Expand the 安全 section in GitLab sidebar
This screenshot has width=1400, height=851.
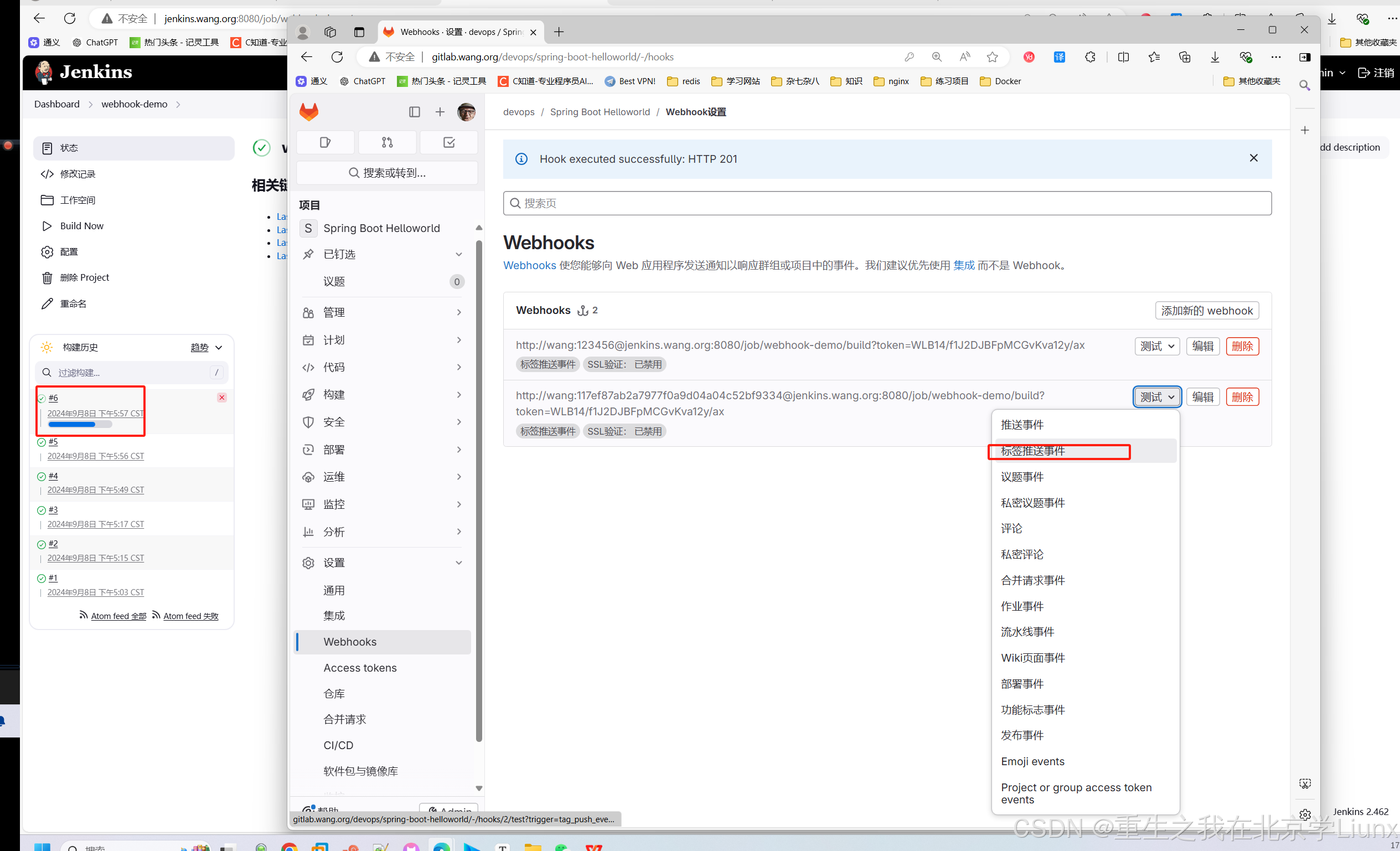383,422
